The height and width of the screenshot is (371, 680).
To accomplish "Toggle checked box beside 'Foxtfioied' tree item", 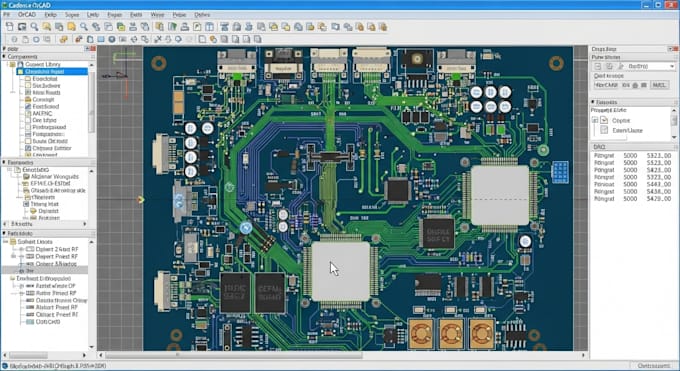I will tap(28, 106).
